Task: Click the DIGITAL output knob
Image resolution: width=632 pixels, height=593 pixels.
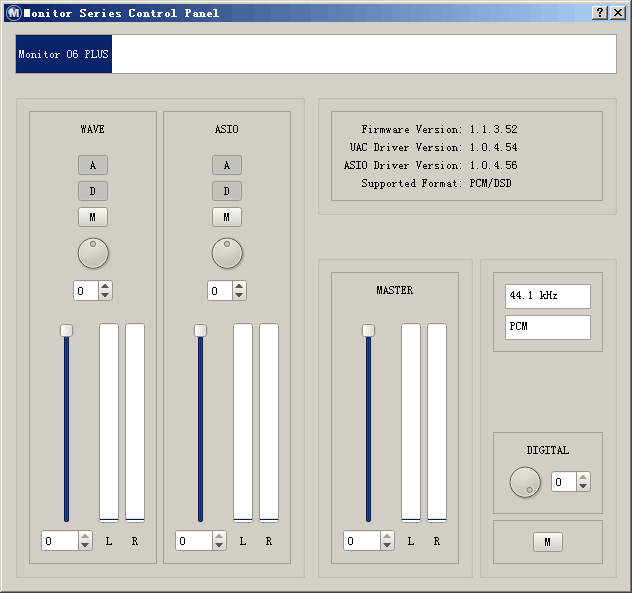Action: tap(525, 482)
